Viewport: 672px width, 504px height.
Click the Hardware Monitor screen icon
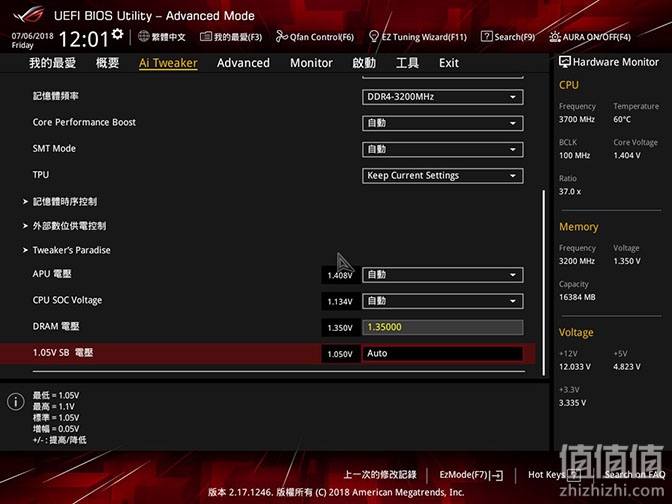pos(564,62)
